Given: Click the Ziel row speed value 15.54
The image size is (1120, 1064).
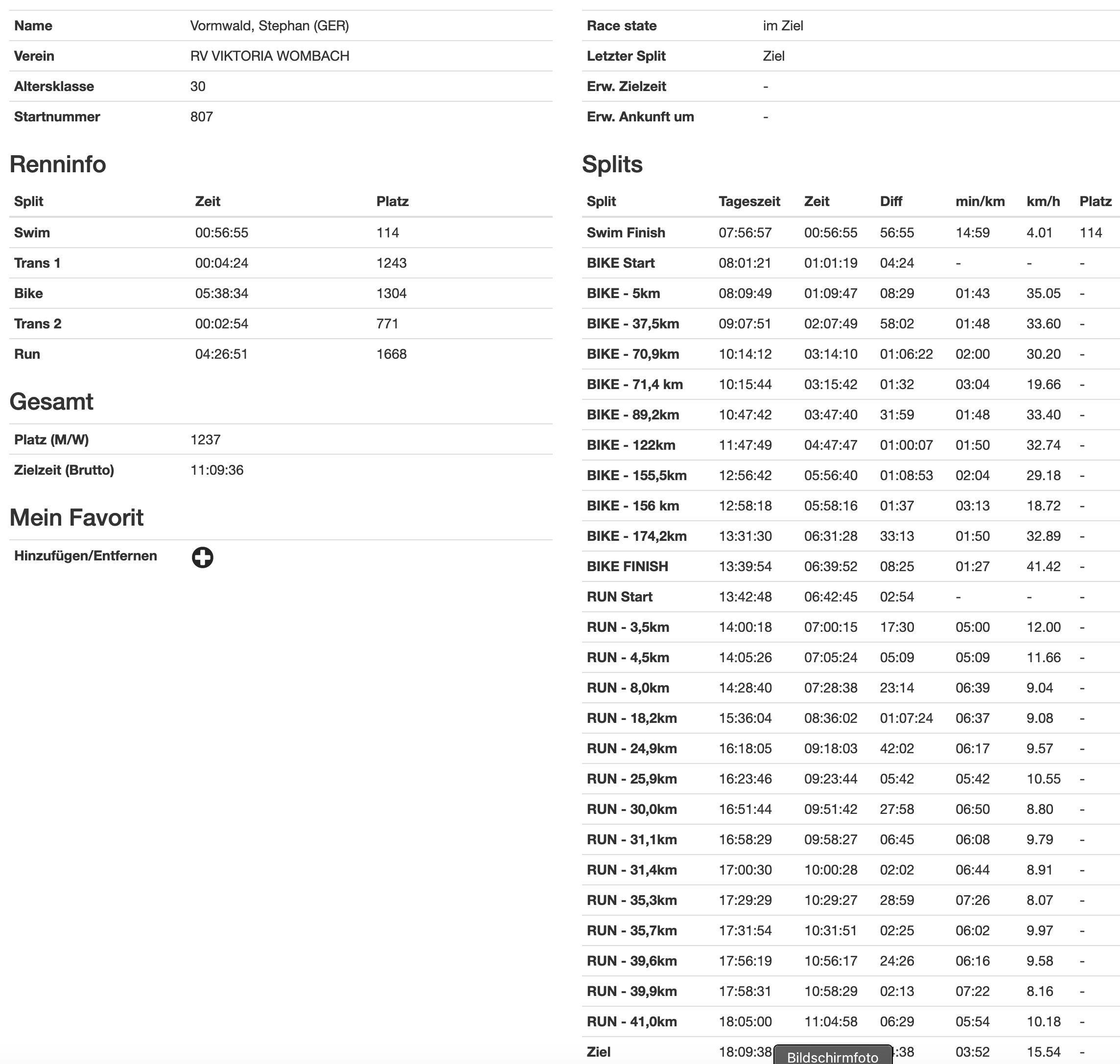Looking at the screenshot, I should 1044,1052.
